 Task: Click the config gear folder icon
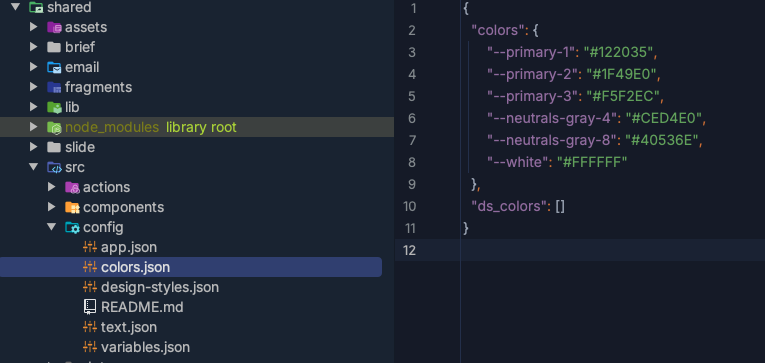pos(72,227)
